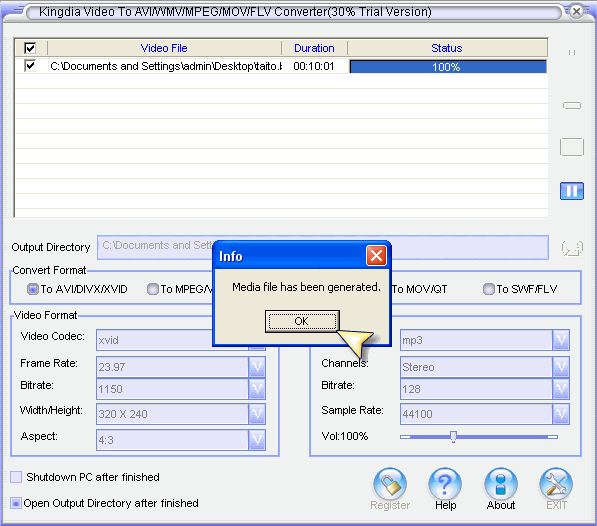Expand the video Bitrate 1150 dropdown
The image size is (597, 526).
click(257, 389)
